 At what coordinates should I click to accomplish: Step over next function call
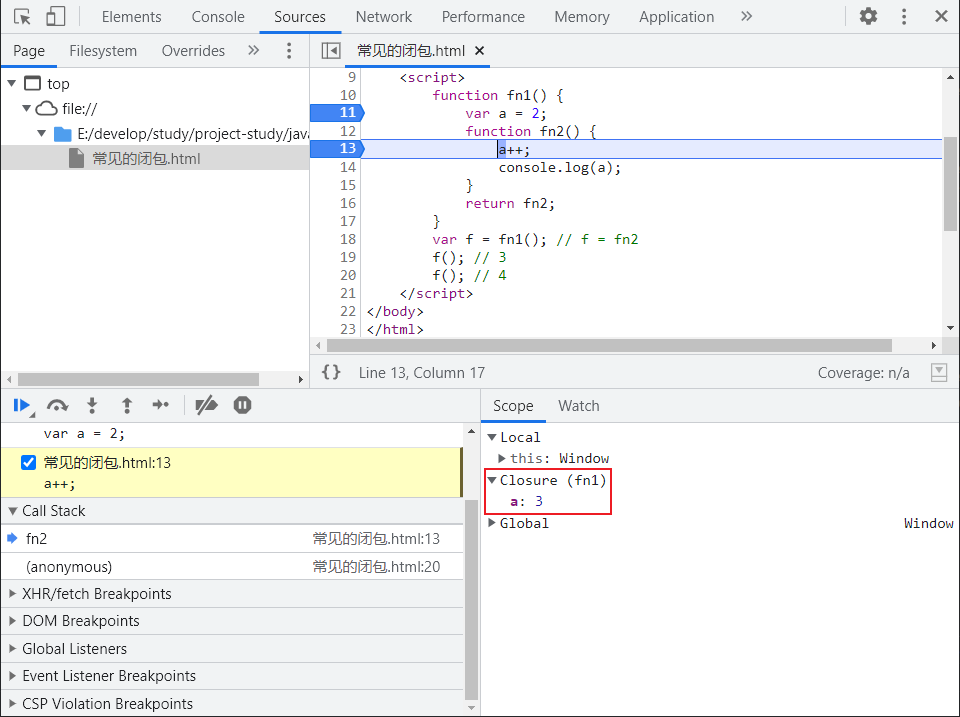pos(57,405)
